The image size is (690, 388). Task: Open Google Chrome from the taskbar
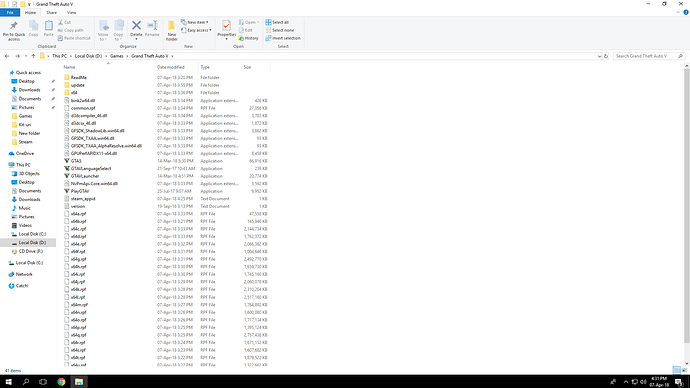[61, 382]
